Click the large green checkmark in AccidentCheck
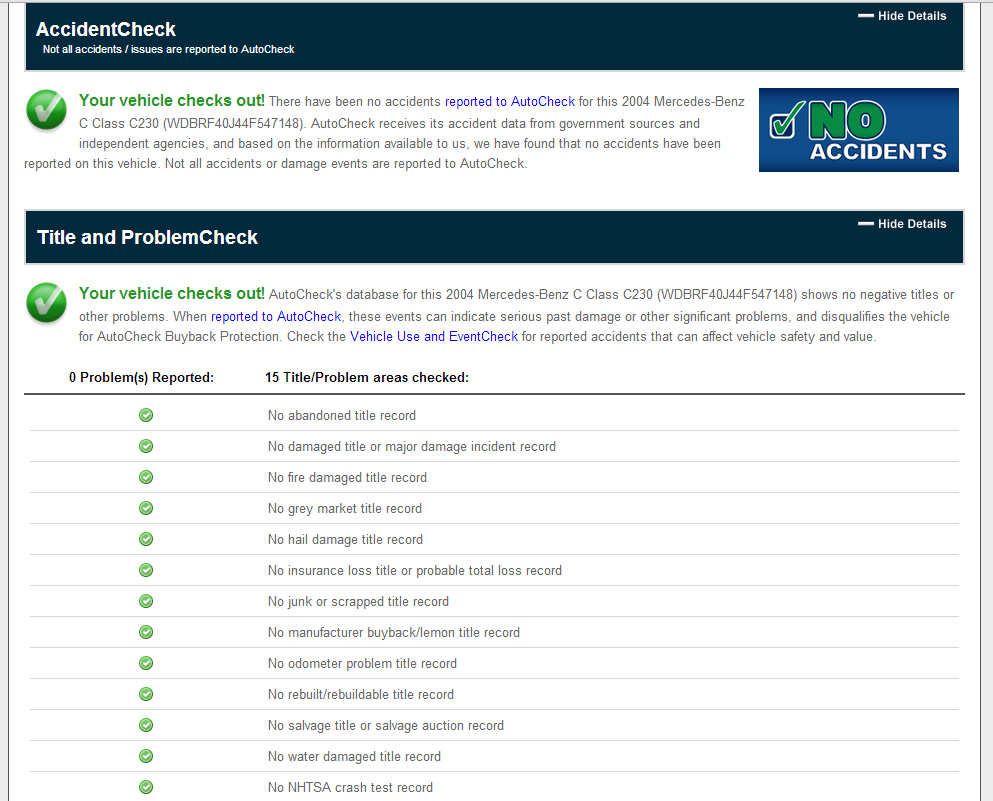The image size is (993, 801). point(46,110)
